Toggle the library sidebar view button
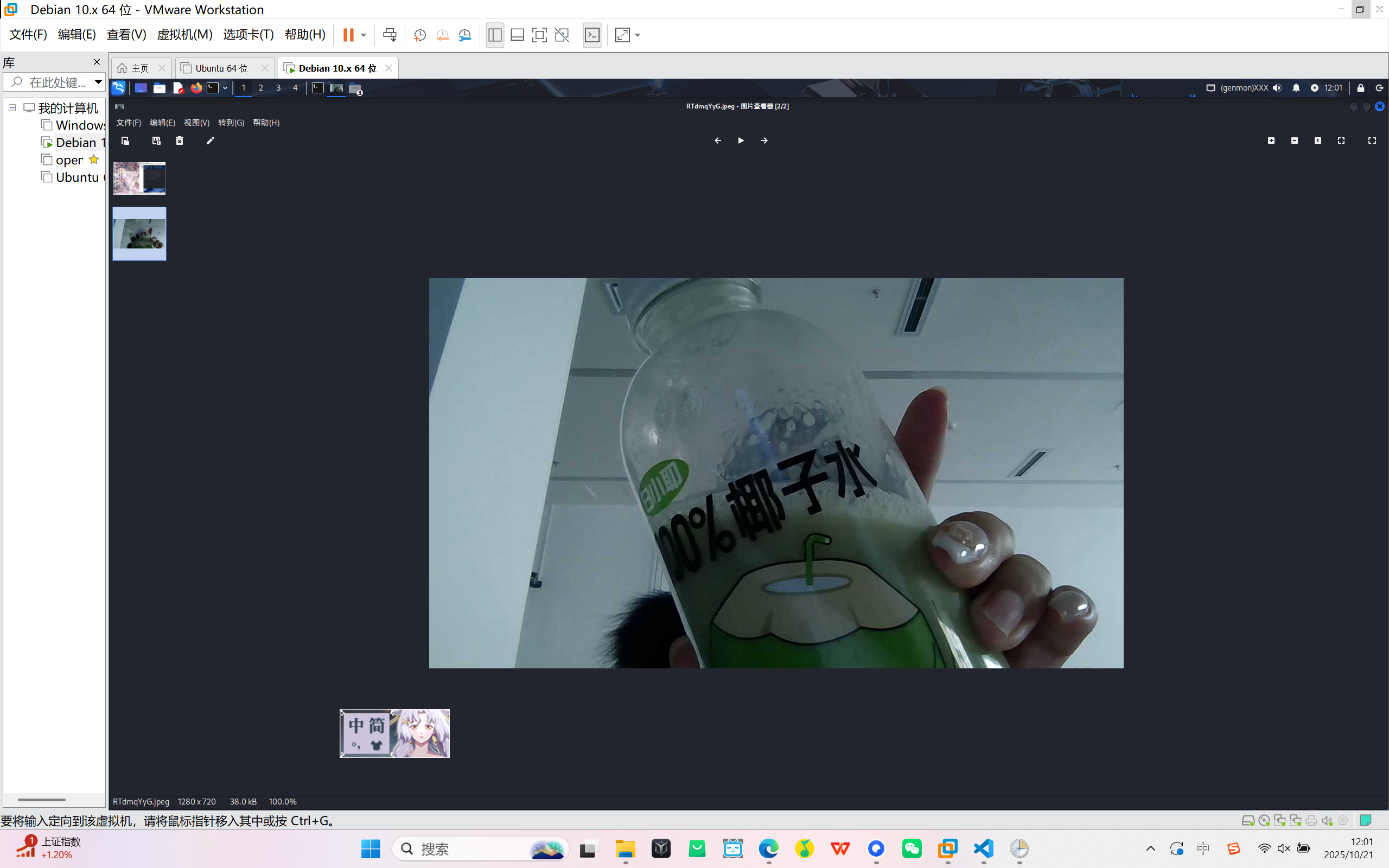Screen dimensions: 1389x868 pos(495,35)
